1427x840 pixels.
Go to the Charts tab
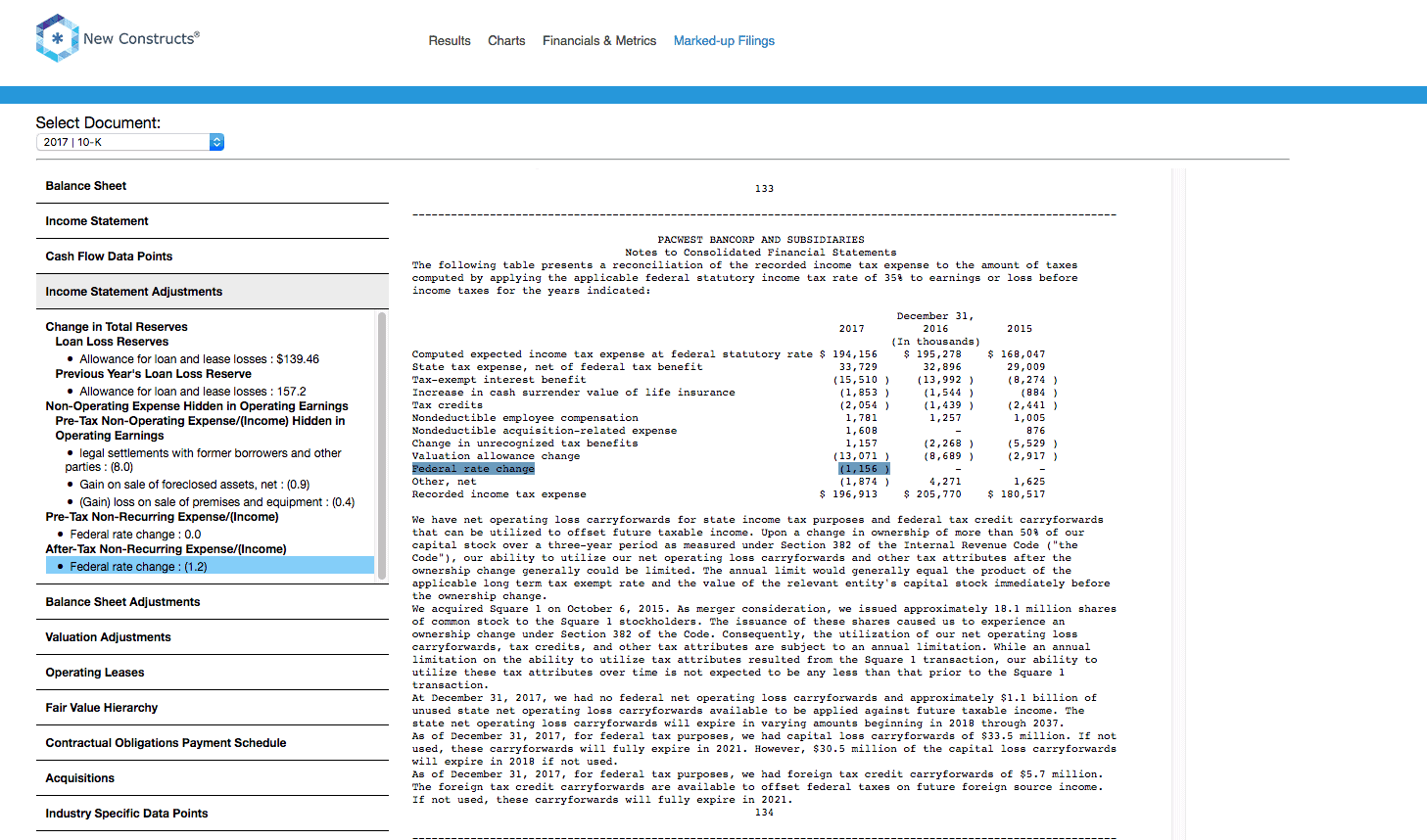[x=506, y=41]
